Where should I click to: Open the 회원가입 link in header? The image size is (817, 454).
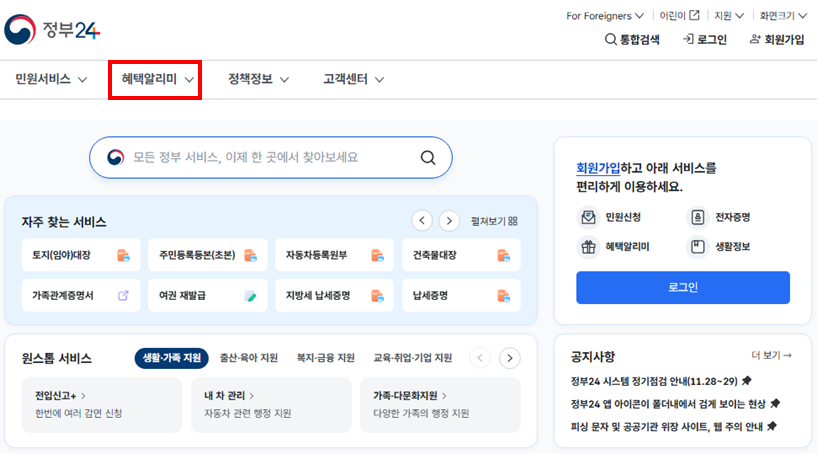coord(776,40)
